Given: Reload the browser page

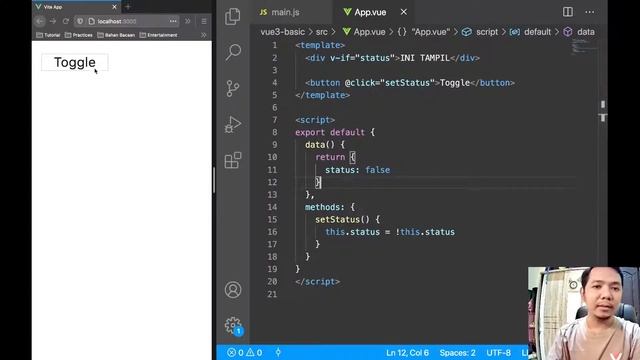Looking at the screenshot, I should point(66,21).
